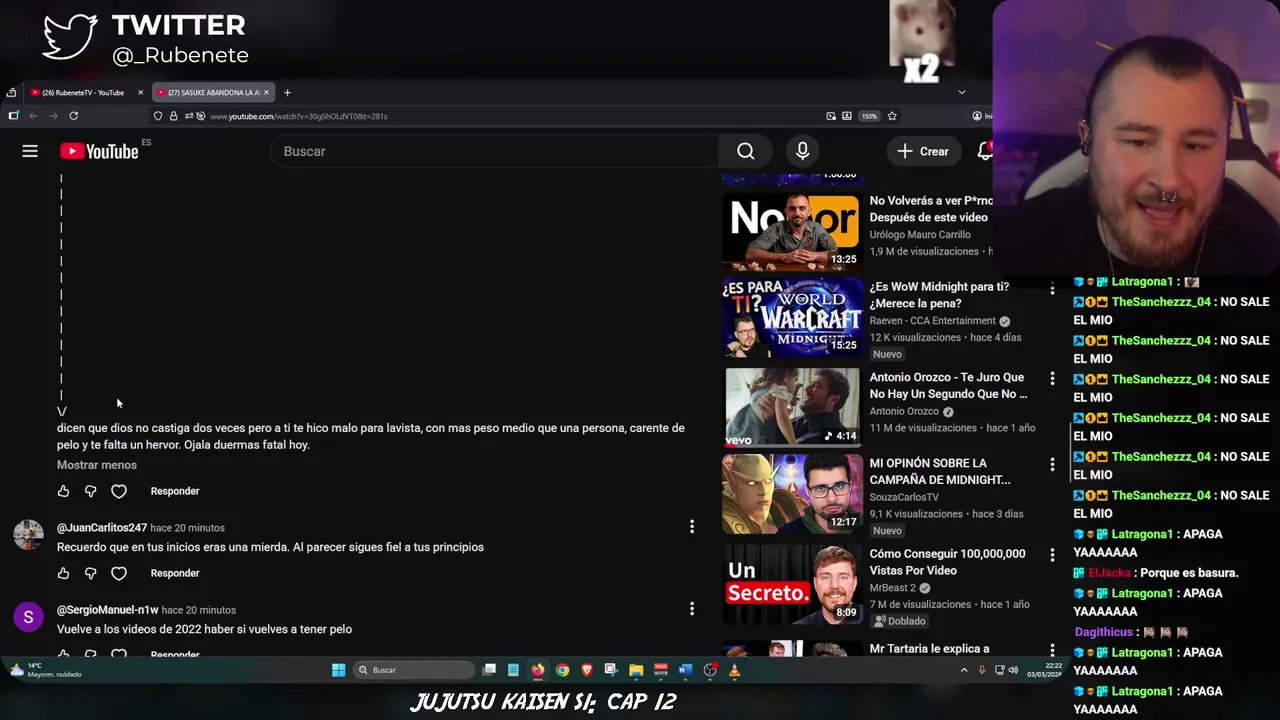Open the volume control in system tray
This screenshot has width=1280, height=720.
(x=1013, y=670)
